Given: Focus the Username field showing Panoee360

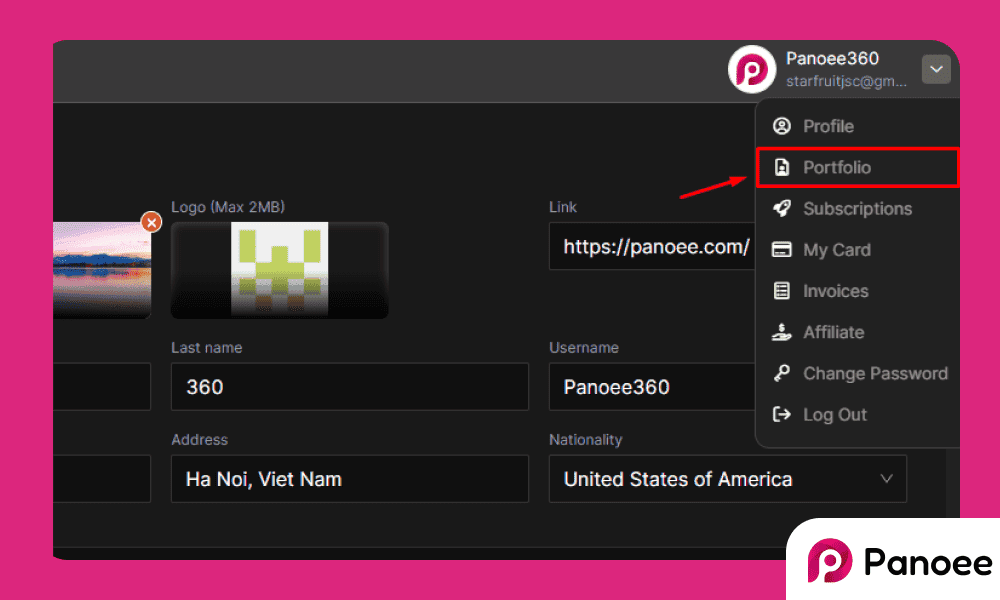Looking at the screenshot, I should pyautogui.click(x=652, y=387).
